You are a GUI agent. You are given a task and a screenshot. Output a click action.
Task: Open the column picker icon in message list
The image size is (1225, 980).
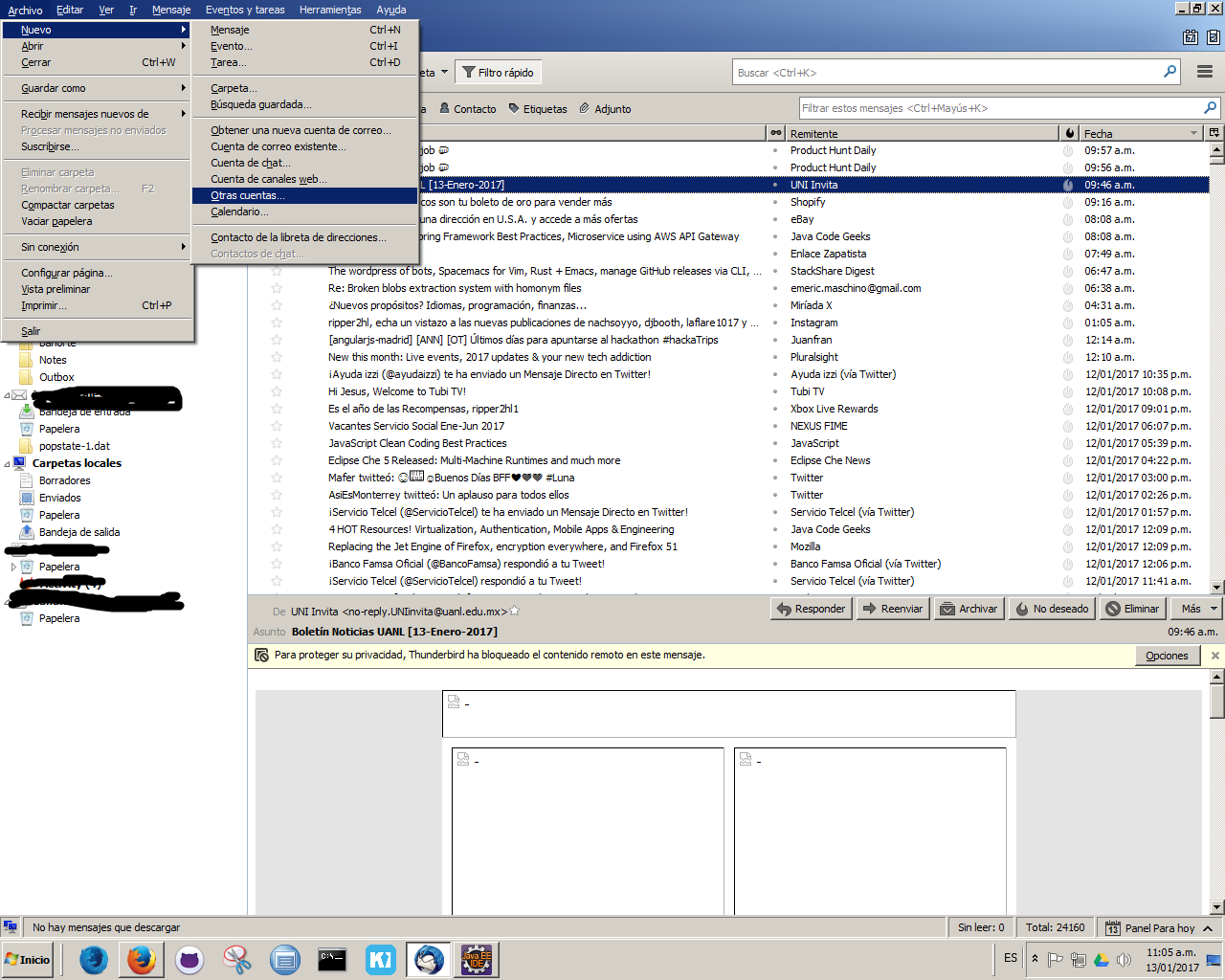[1214, 133]
